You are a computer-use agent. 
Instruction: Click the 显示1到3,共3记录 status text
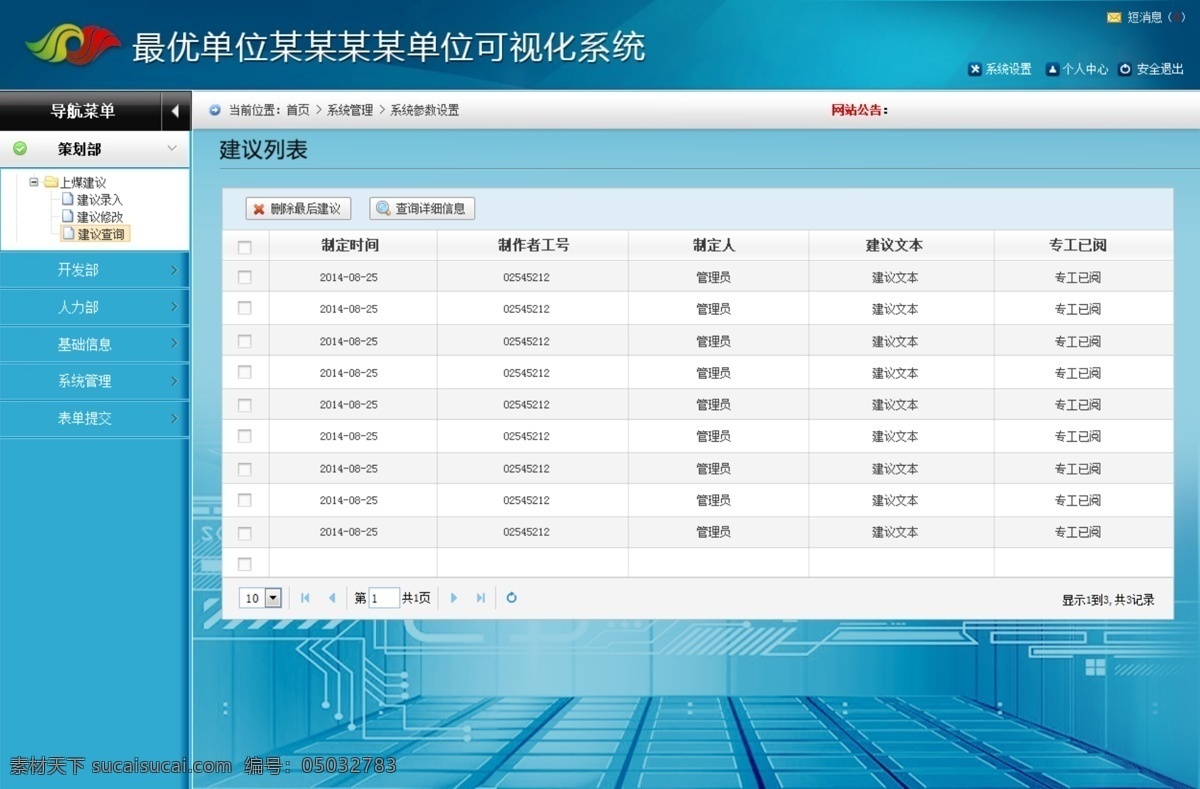click(1108, 600)
